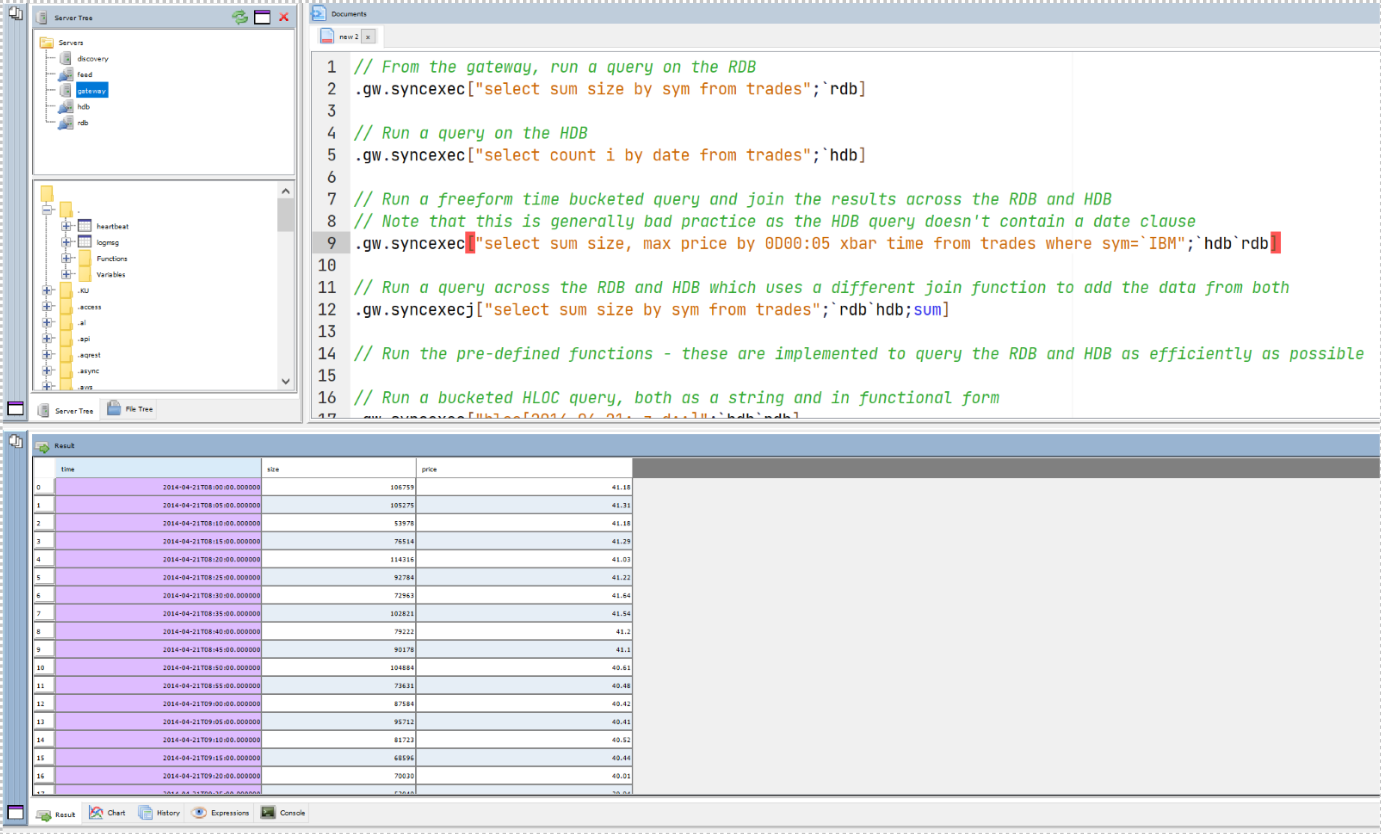1381x834 pixels.
Task: Click size cell 114316
Action: [x=339, y=559]
